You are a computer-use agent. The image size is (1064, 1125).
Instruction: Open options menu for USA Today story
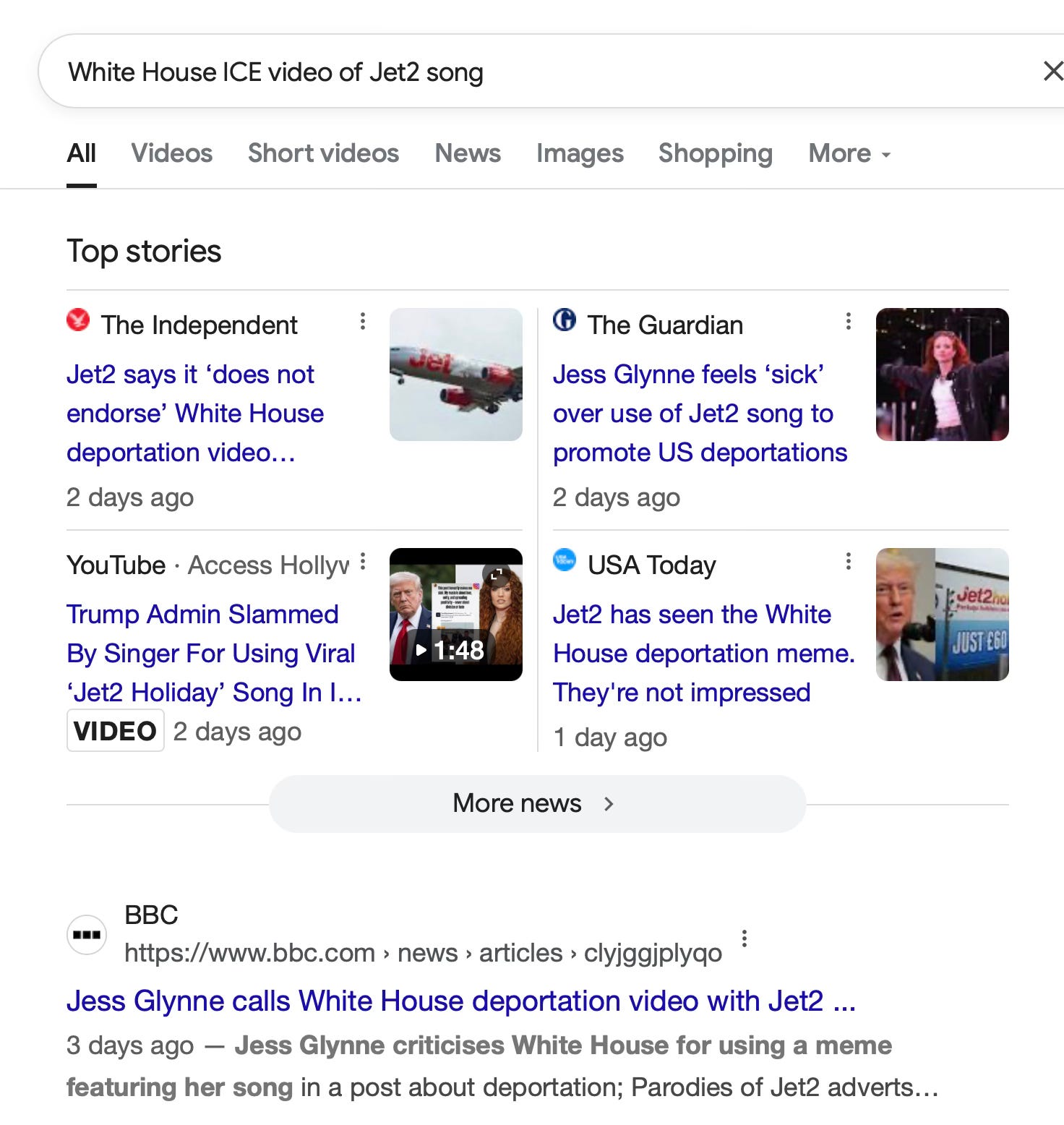point(849,562)
